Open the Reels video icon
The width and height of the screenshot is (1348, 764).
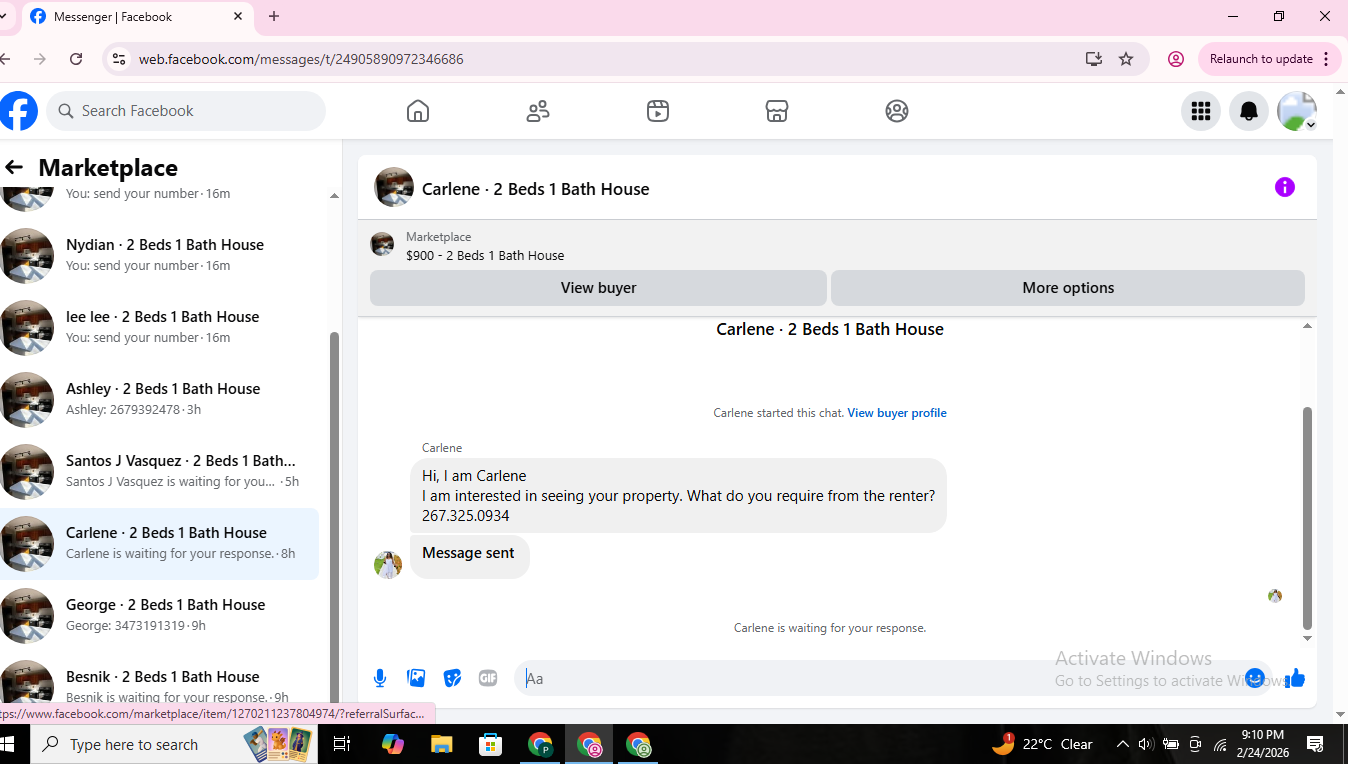657,111
